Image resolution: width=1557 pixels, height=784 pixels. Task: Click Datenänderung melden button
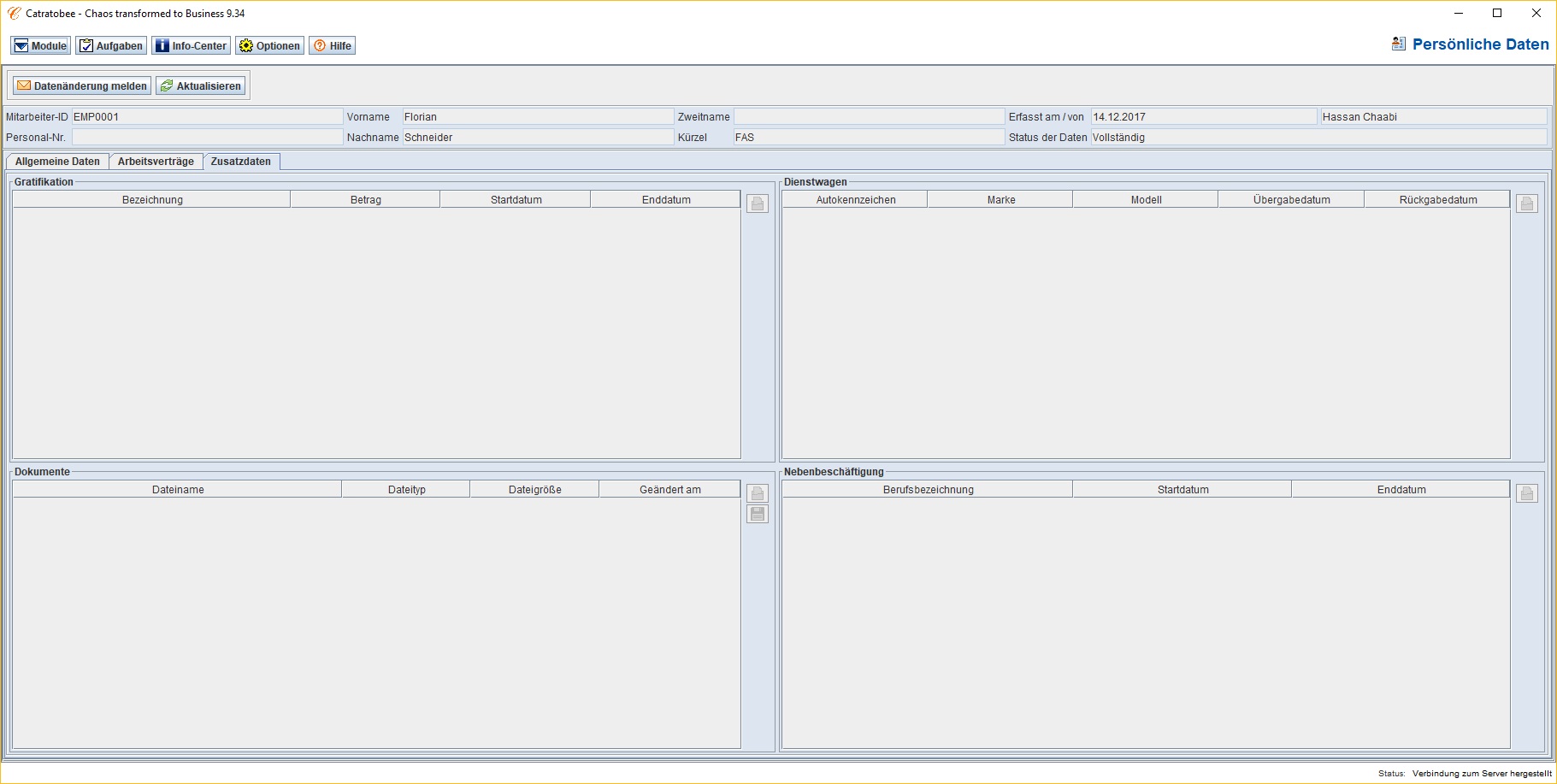click(82, 86)
